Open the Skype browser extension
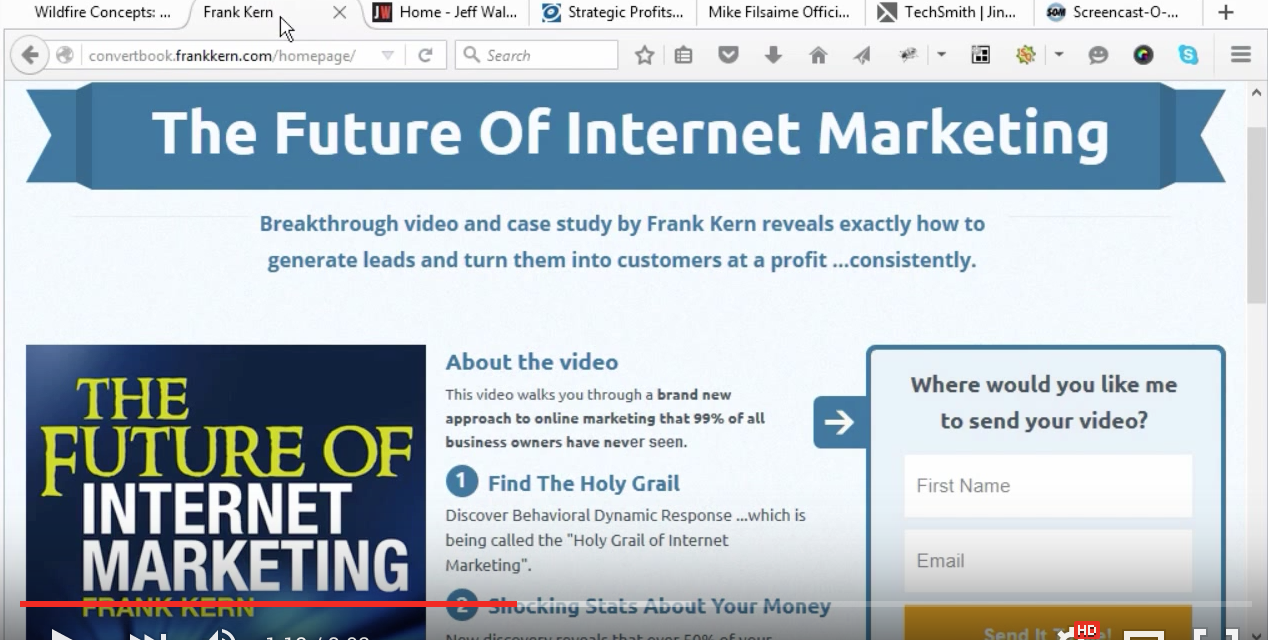This screenshot has height=640, width=1268. click(1188, 55)
